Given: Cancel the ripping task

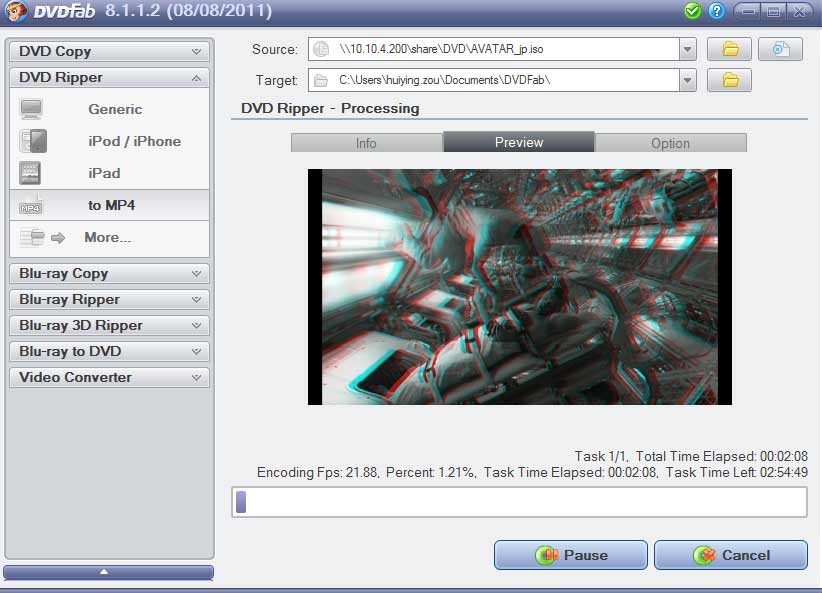Looking at the screenshot, I should [x=731, y=555].
